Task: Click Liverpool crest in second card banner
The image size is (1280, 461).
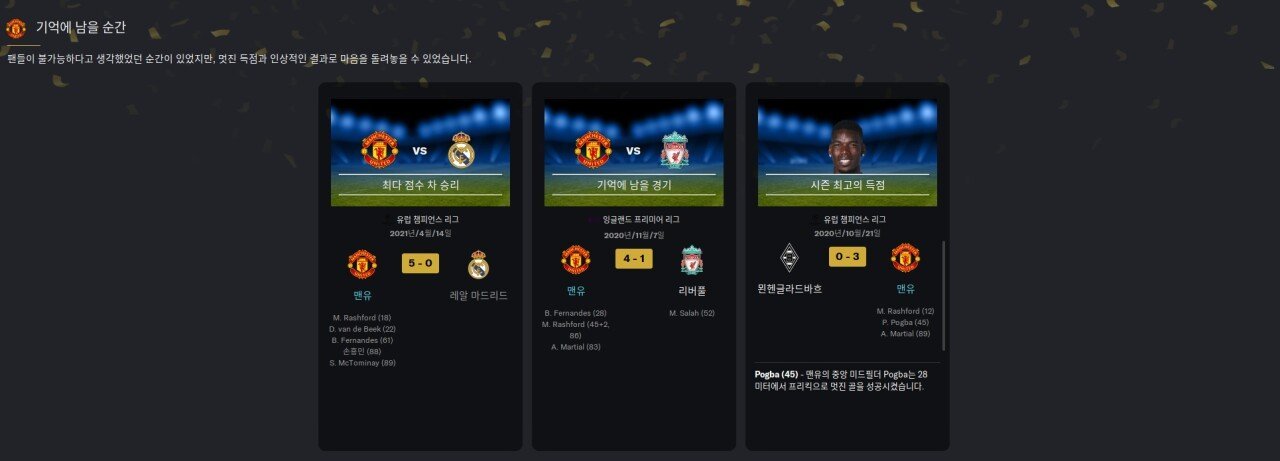Action: (x=675, y=153)
